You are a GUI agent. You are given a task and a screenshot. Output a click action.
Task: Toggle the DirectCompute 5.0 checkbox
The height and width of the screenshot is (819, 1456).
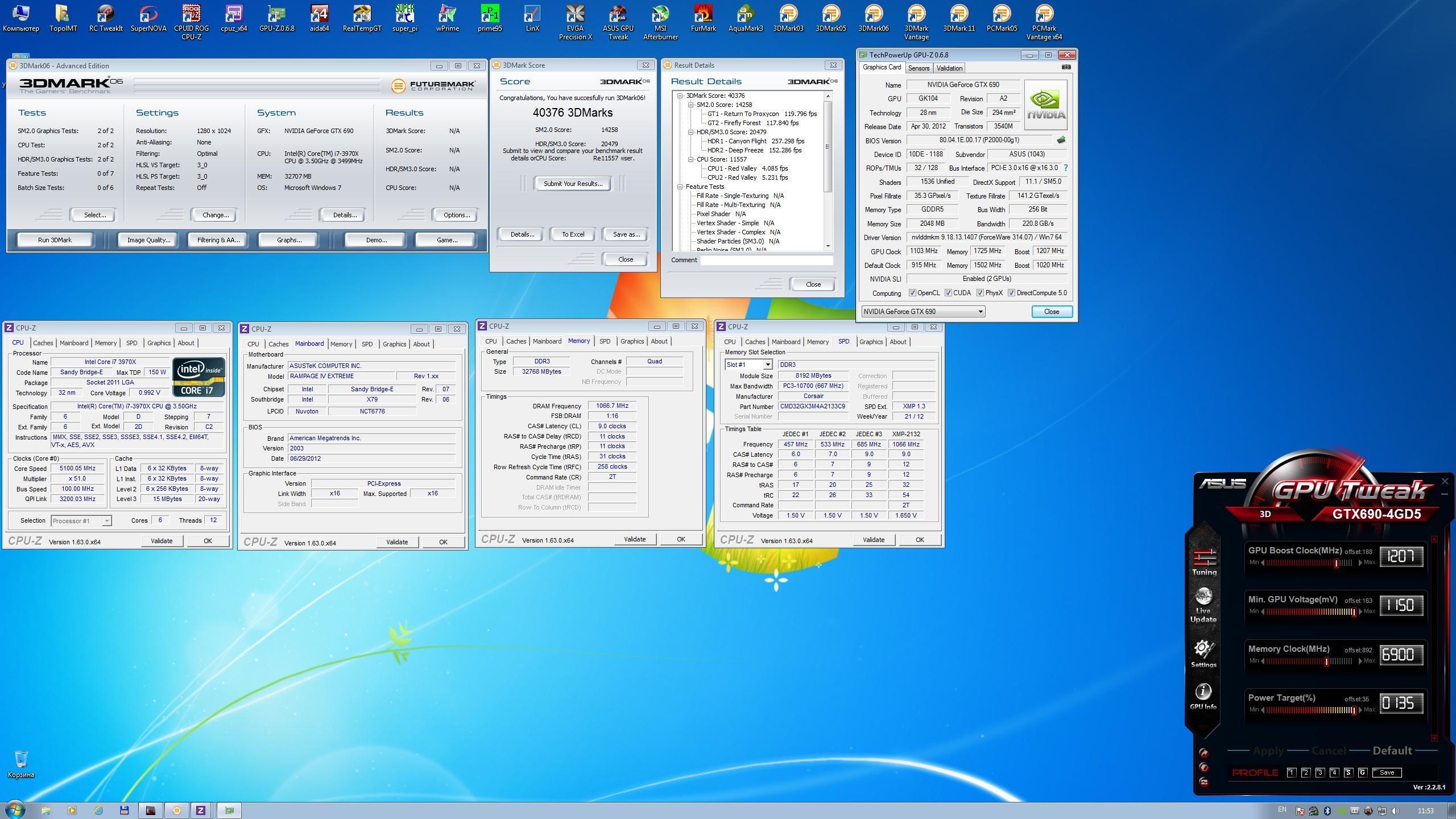(x=1011, y=293)
